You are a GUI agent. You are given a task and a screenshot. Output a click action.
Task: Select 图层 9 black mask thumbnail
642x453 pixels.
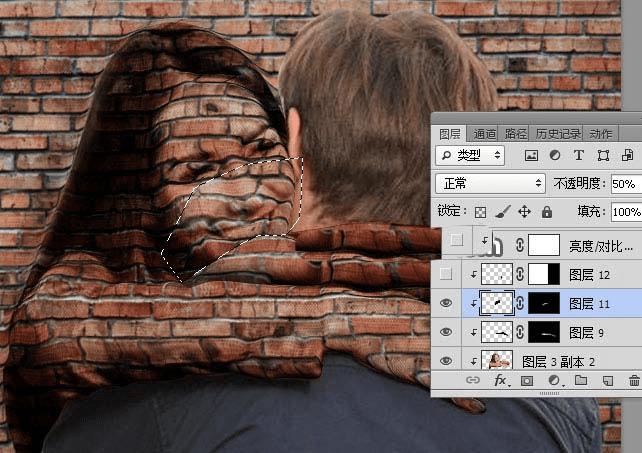[544, 332]
